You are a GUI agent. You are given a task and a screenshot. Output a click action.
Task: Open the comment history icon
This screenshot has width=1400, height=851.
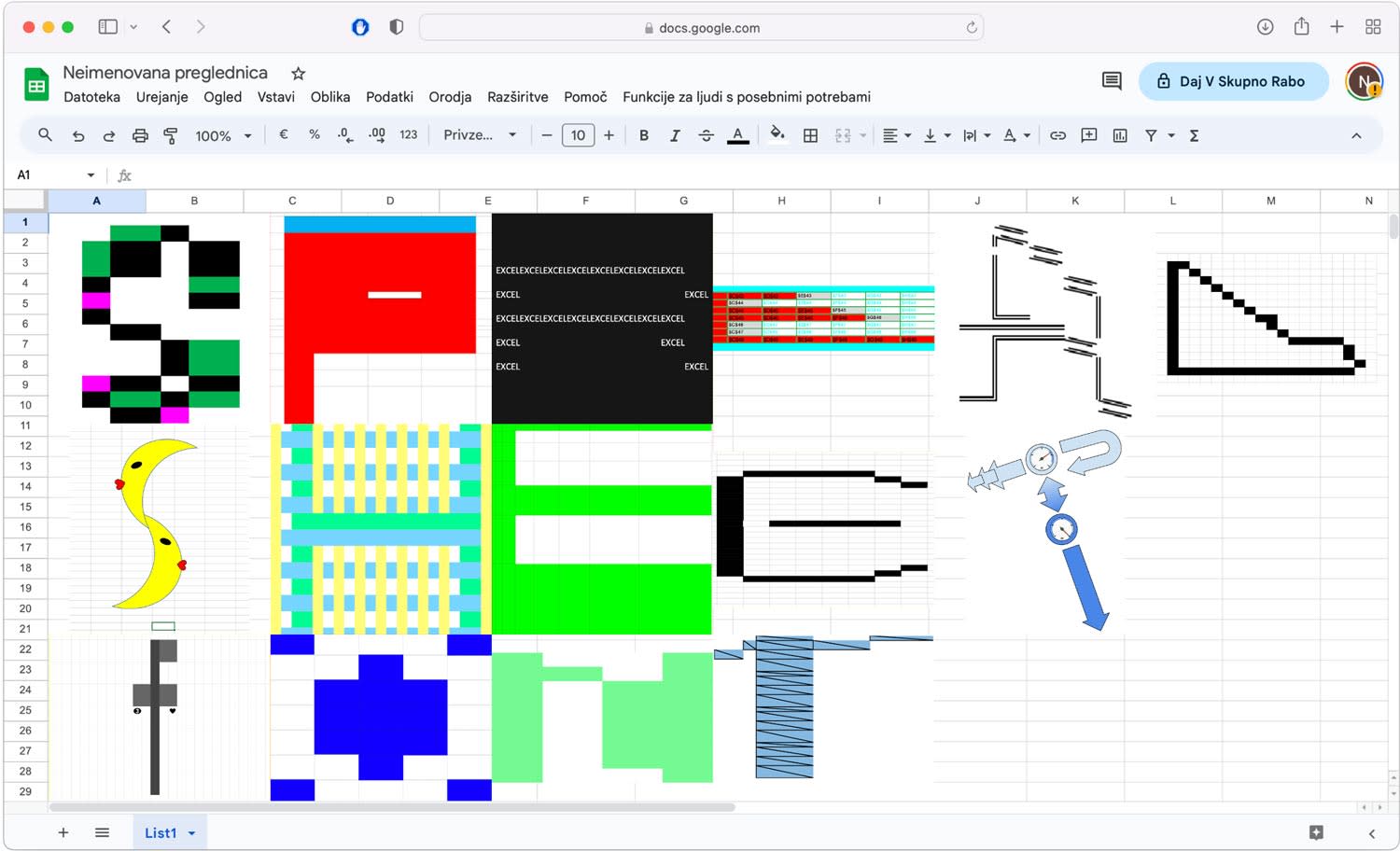click(1112, 81)
